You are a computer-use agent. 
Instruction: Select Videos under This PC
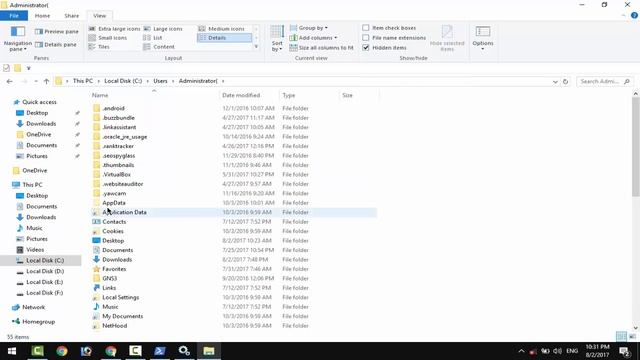(35, 249)
